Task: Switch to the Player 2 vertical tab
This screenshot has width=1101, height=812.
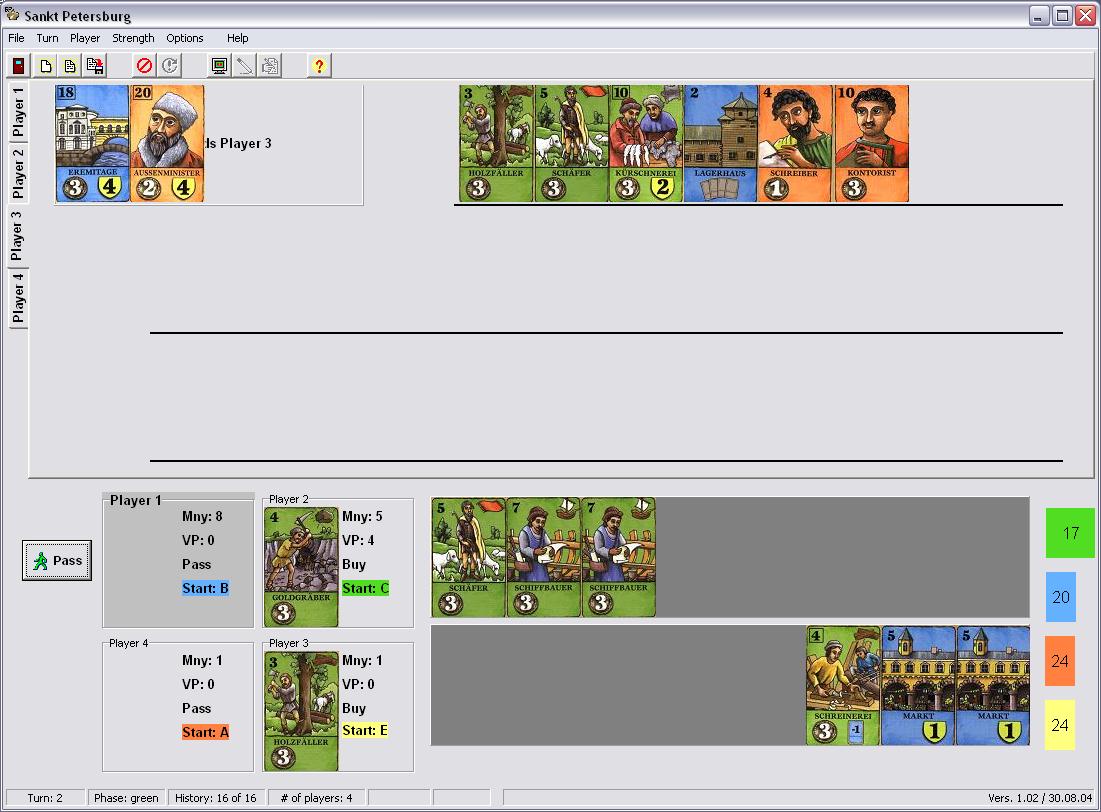Action: 18,173
